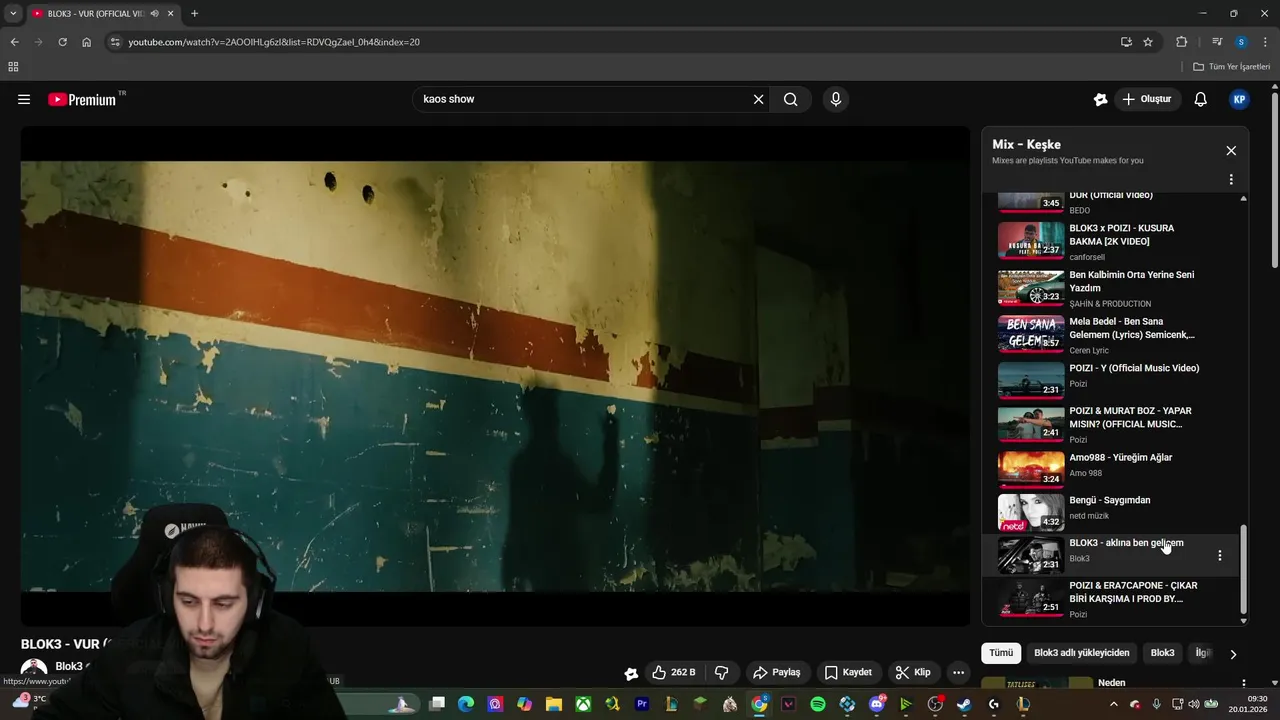Open Xbox app from the taskbar
Screen dimensions: 1280x720
584,704
